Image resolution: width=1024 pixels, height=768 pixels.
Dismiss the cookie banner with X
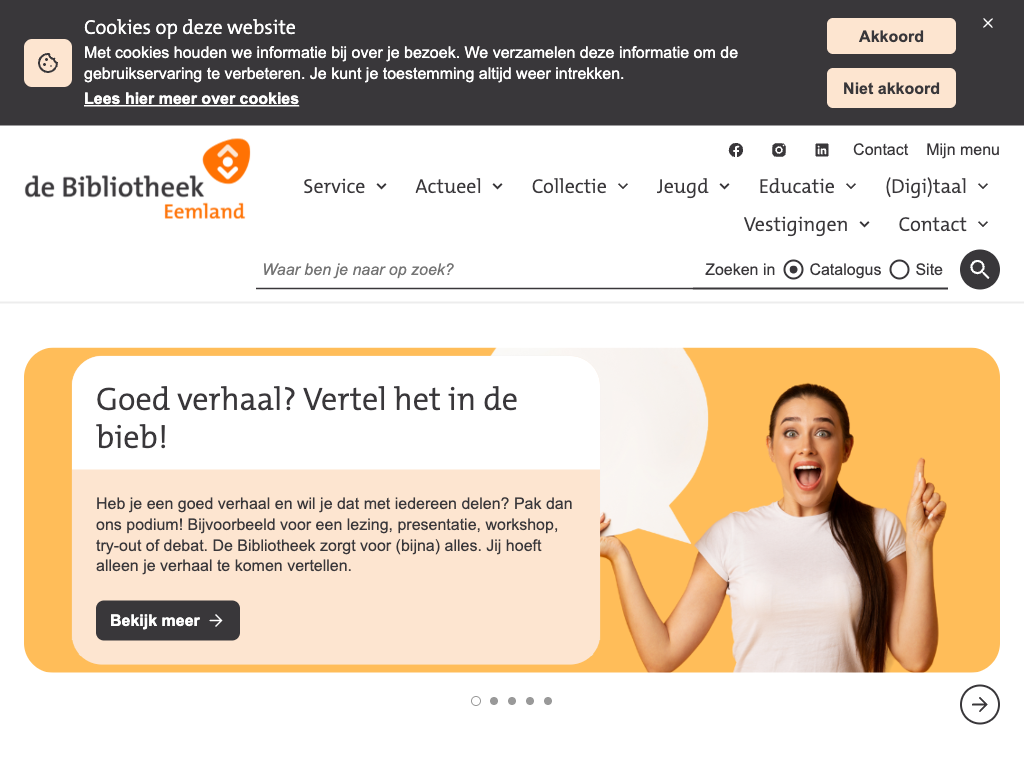click(987, 23)
